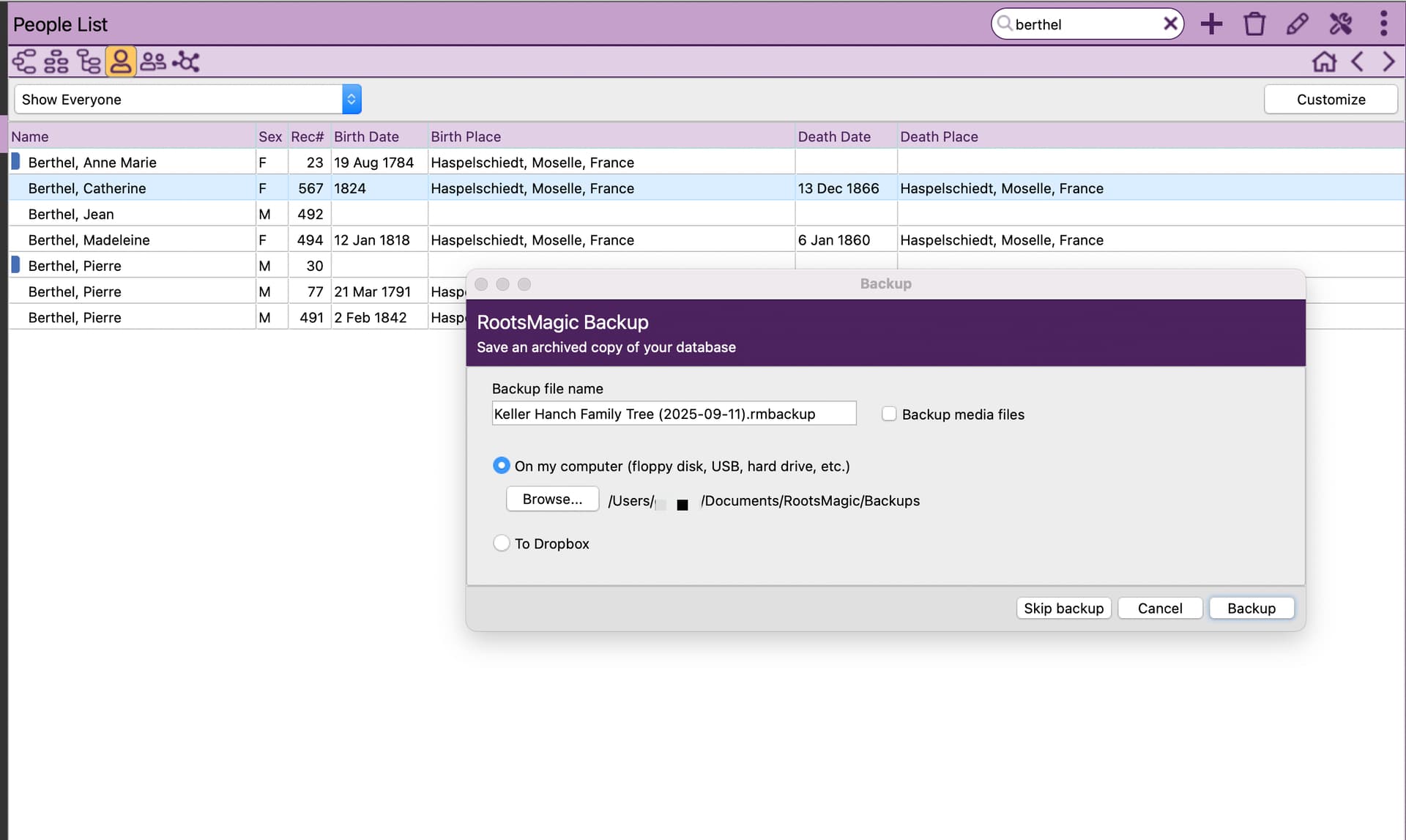Viewport: 1406px width, 840px height.
Task: Open the three-dot options menu
Action: (x=1383, y=24)
